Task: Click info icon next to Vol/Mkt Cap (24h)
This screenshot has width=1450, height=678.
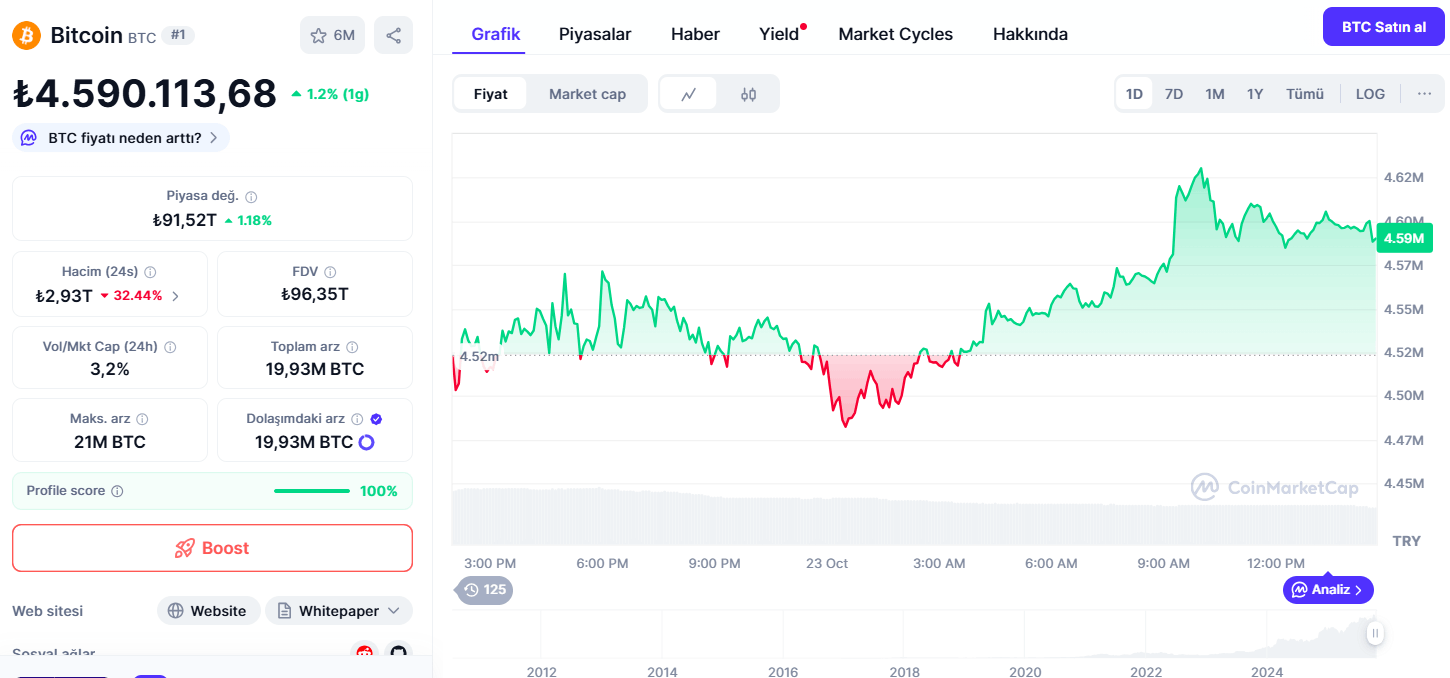Action: pos(170,347)
